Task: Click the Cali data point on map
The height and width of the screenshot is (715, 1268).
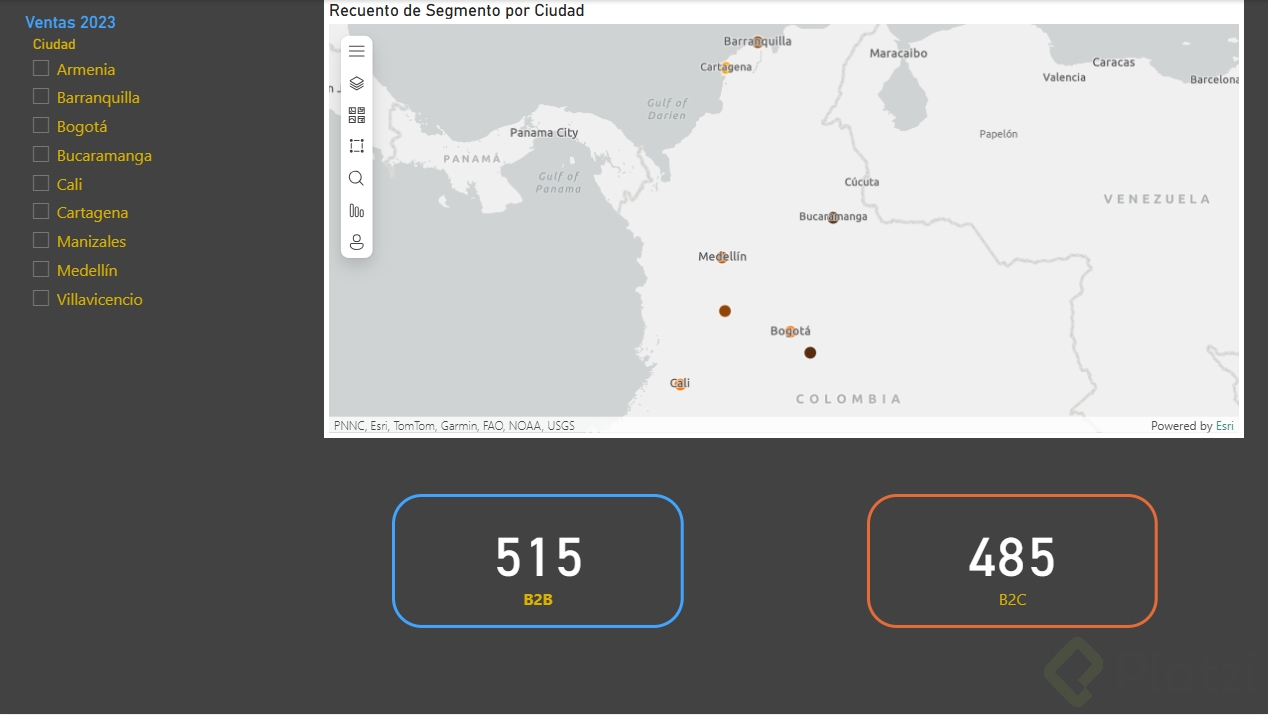Action: click(x=680, y=384)
